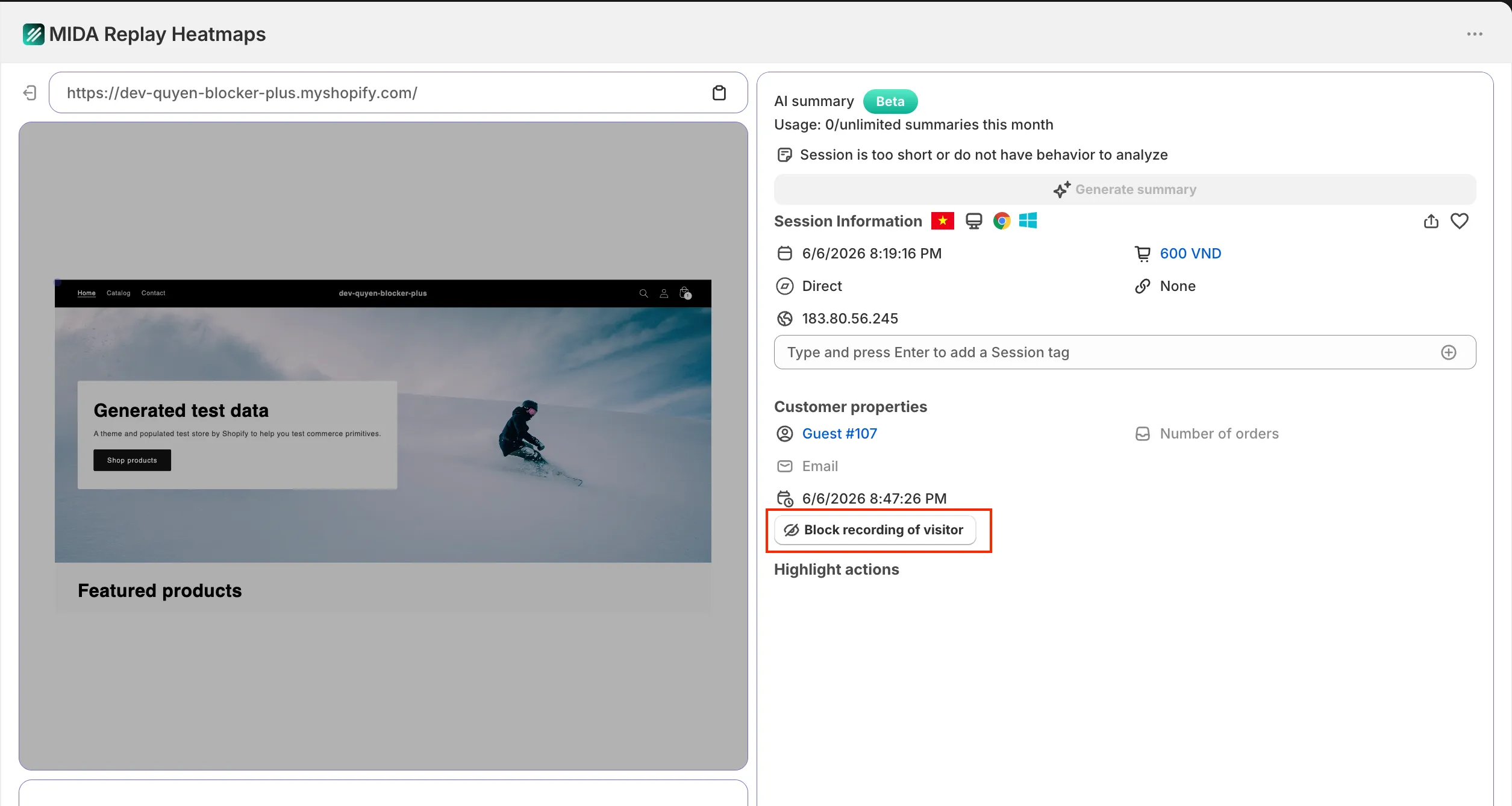
Task: Click the compass icon next to Direct
Action: click(x=784, y=286)
